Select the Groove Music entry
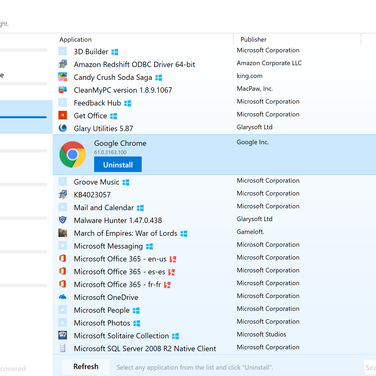The image size is (376, 376). click(x=96, y=182)
